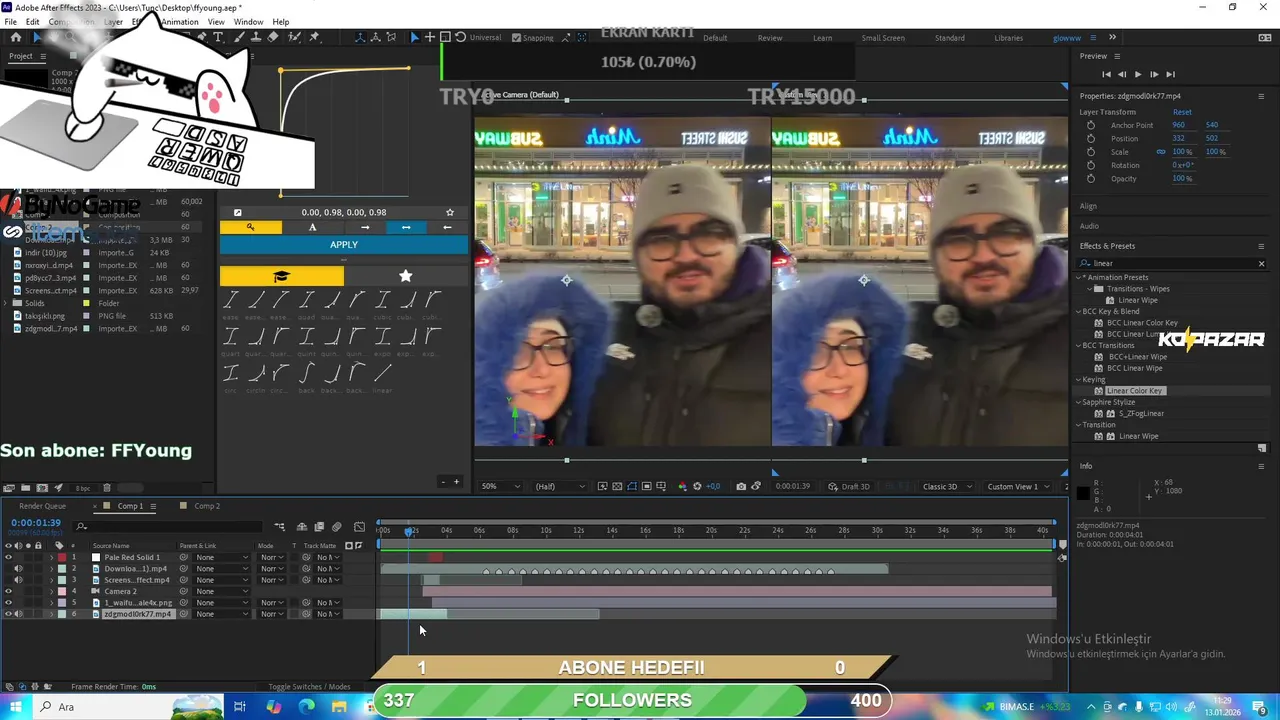Hide the Camera 2 layer
The width and height of the screenshot is (1280, 720).
pos(8,591)
